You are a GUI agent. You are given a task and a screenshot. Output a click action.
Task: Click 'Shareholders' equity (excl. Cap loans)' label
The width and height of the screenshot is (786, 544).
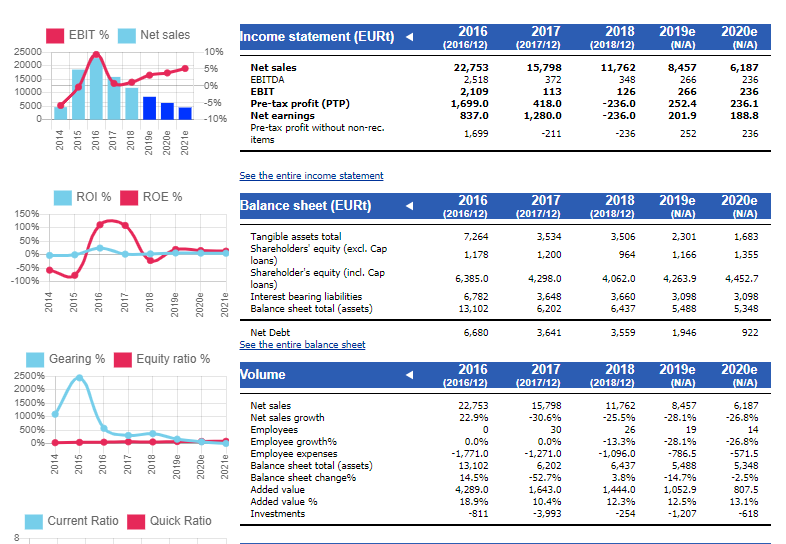click(x=318, y=255)
